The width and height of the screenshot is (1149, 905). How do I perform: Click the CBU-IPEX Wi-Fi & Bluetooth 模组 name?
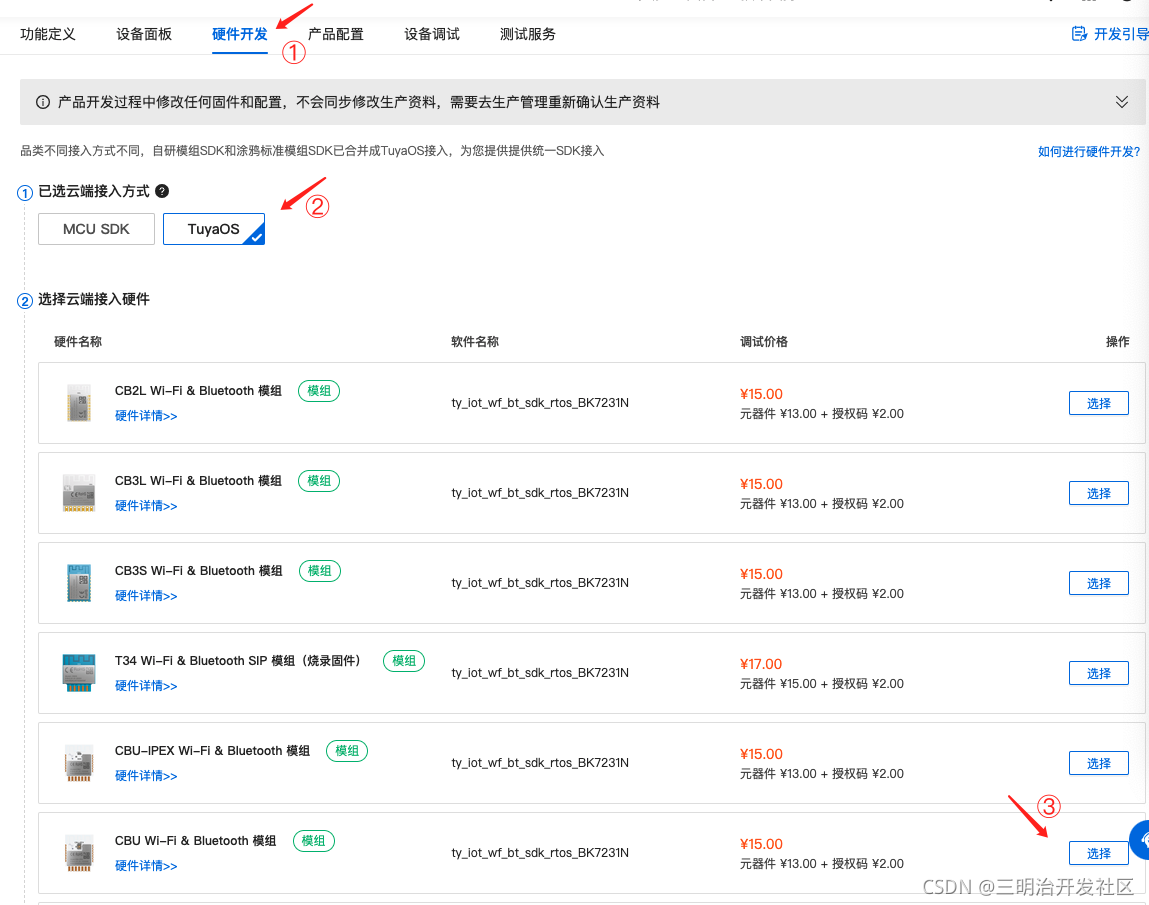point(213,750)
